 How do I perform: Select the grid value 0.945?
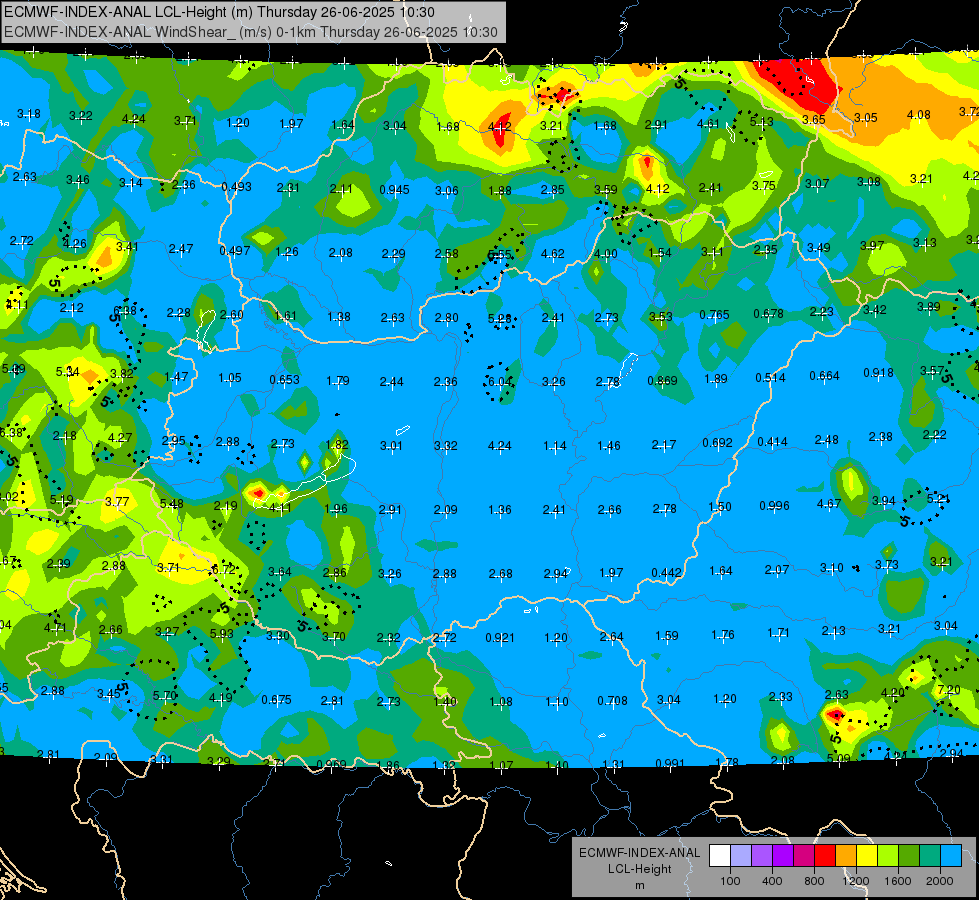pos(395,189)
